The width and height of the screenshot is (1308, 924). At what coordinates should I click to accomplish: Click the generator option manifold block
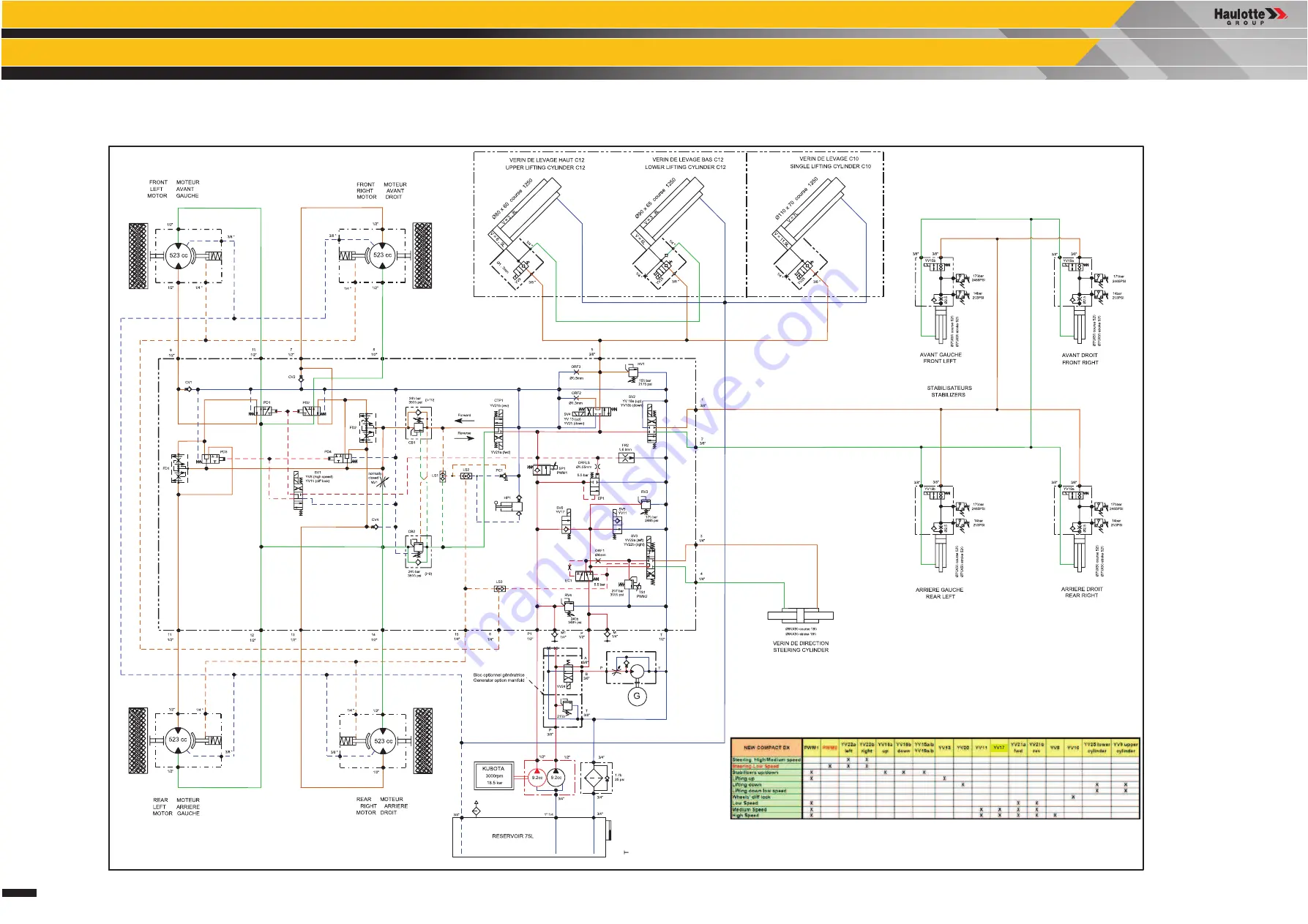[563, 687]
